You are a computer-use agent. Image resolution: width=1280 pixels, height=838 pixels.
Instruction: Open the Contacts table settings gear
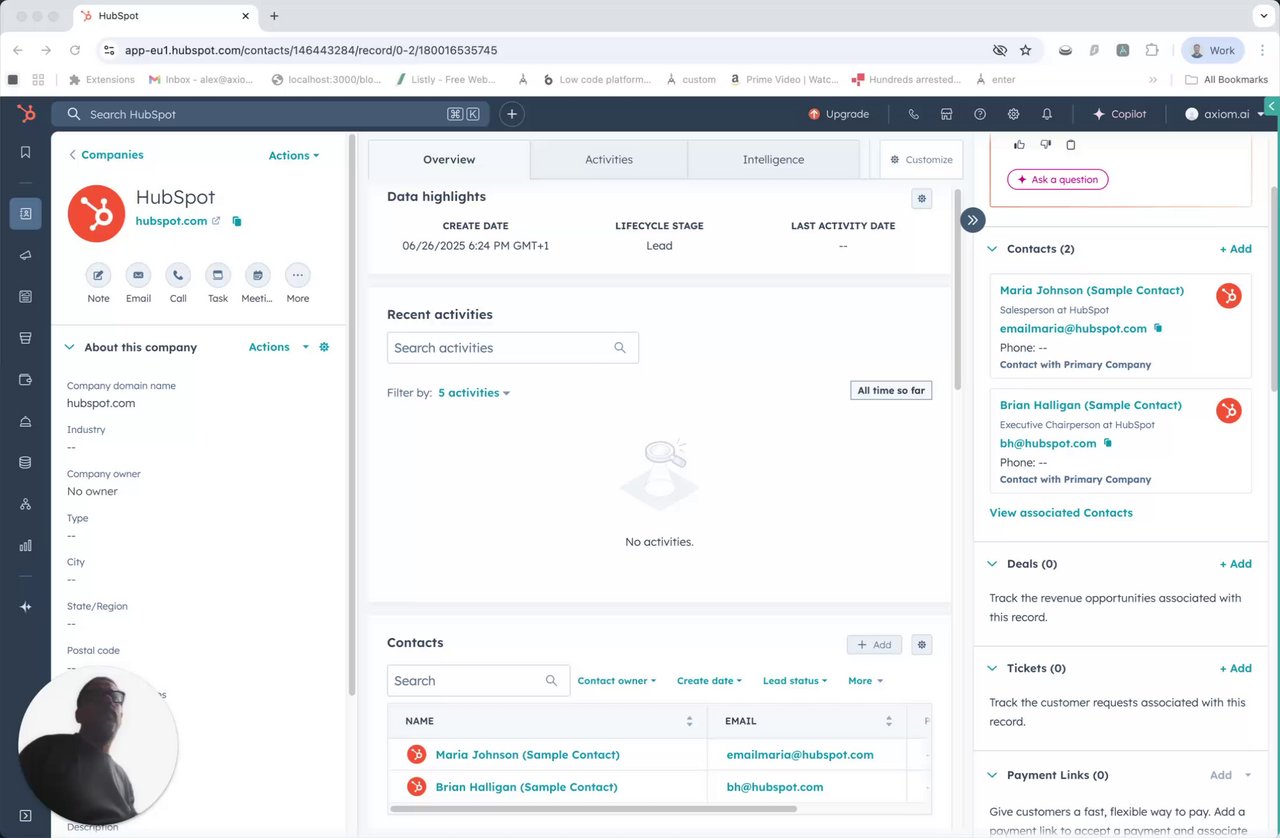[x=922, y=645]
